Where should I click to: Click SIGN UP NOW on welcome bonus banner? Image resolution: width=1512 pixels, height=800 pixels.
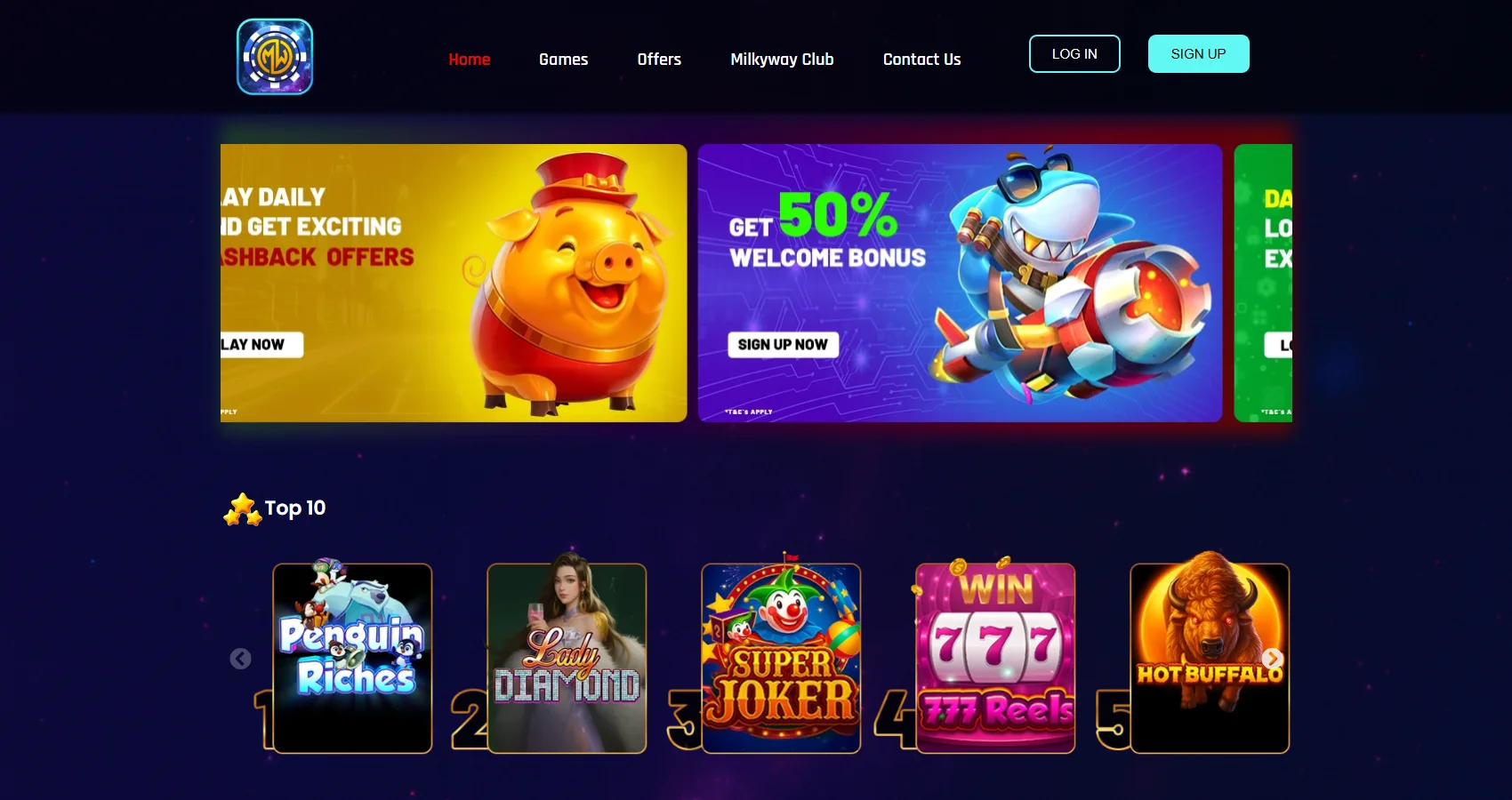point(783,345)
